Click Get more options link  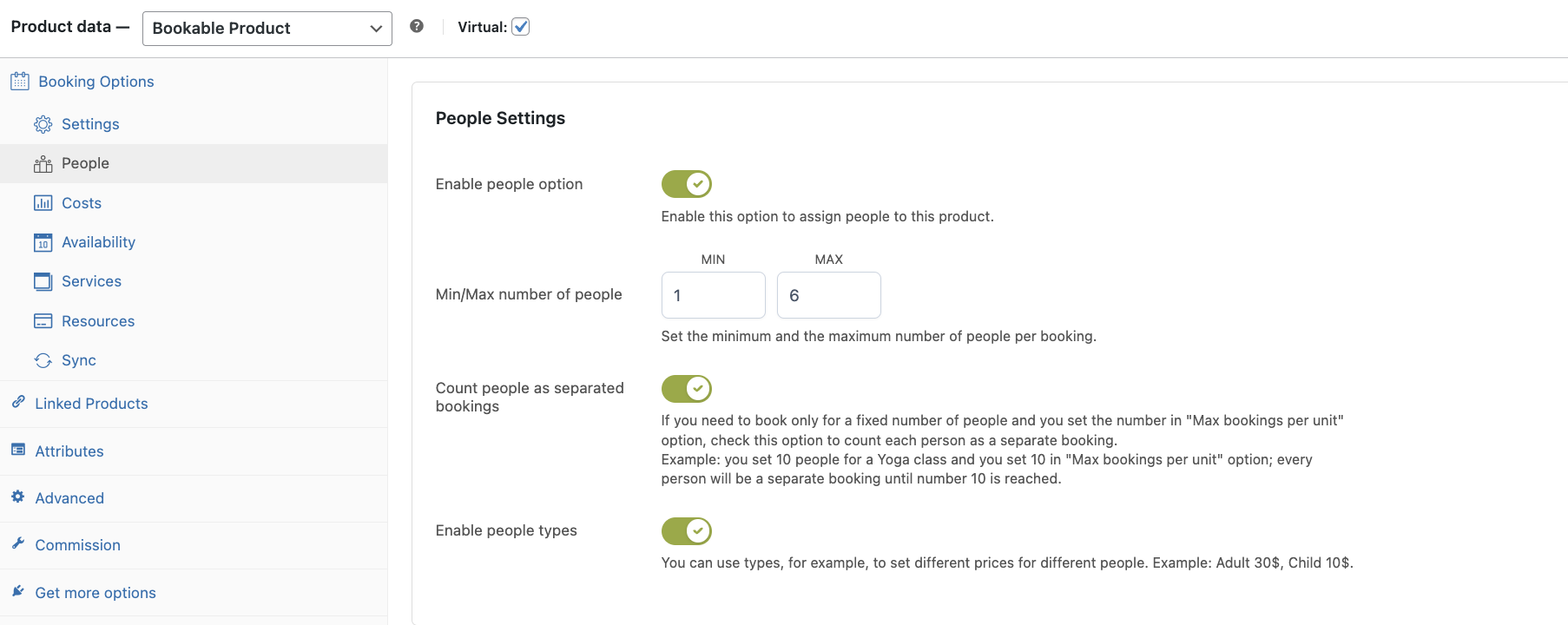[96, 593]
